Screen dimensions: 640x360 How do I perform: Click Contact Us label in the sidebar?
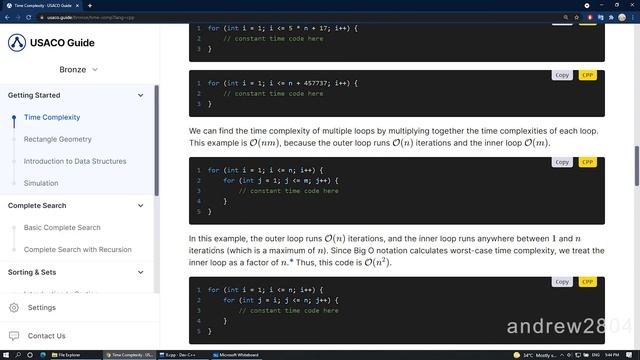pos(47,336)
